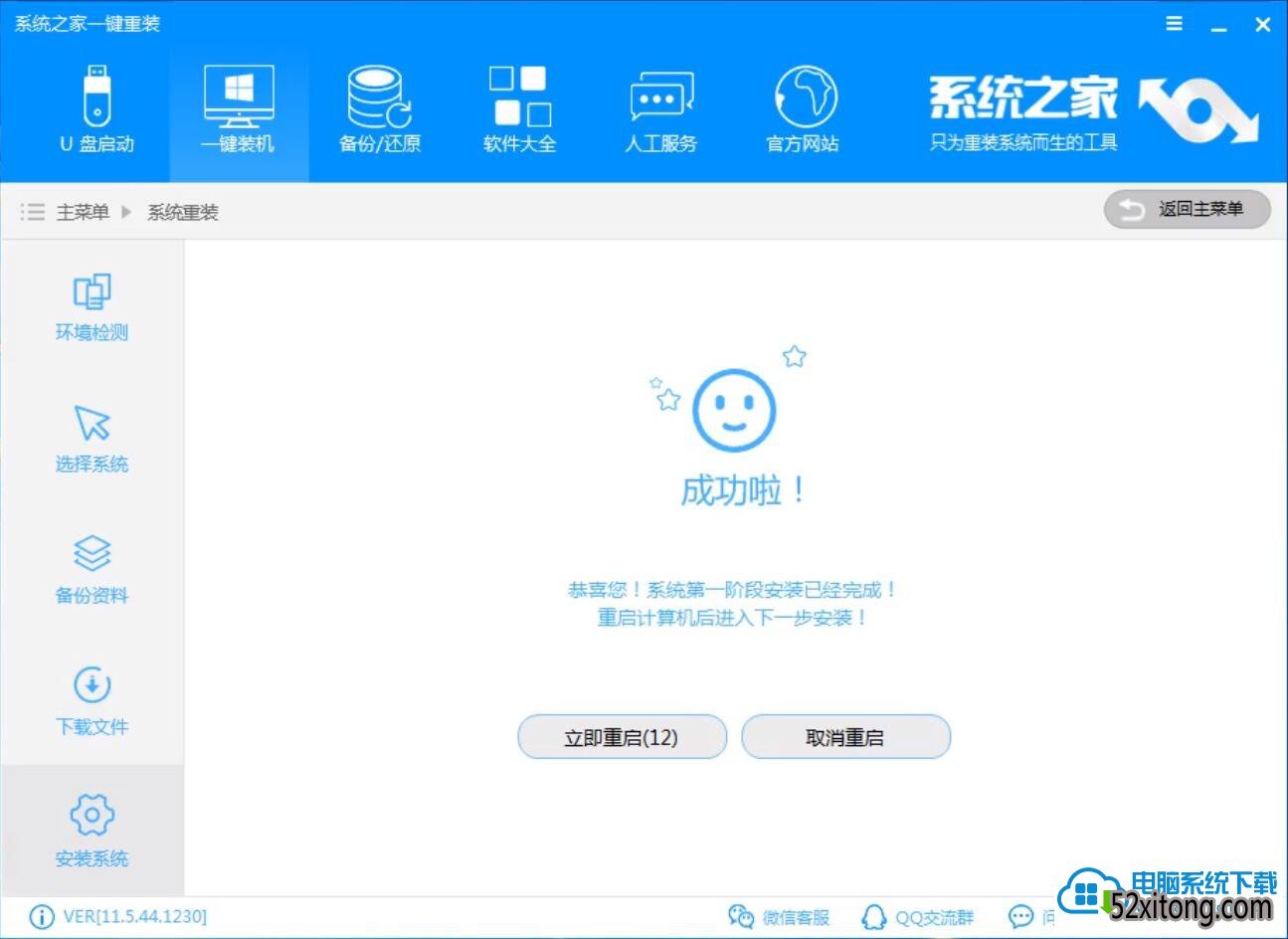Click the breadcrumb list icon

(33, 212)
